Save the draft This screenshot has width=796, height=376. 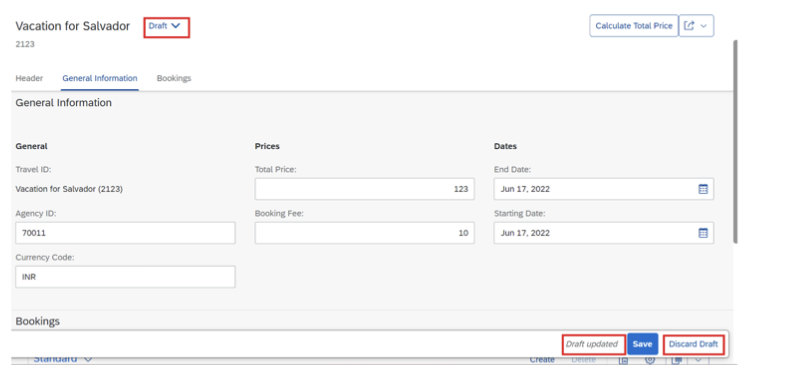tap(642, 344)
